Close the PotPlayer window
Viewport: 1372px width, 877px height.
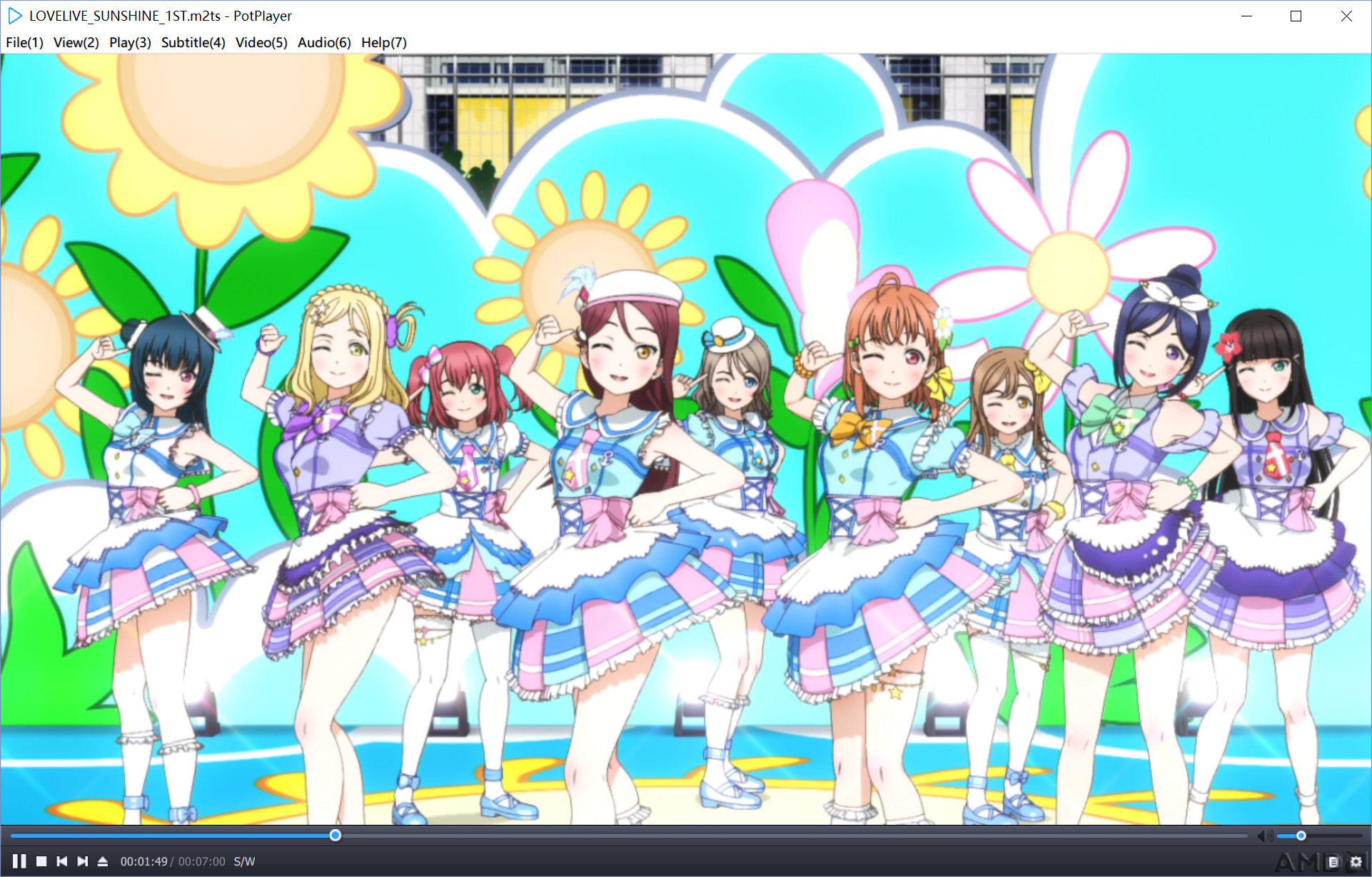[x=1346, y=16]
